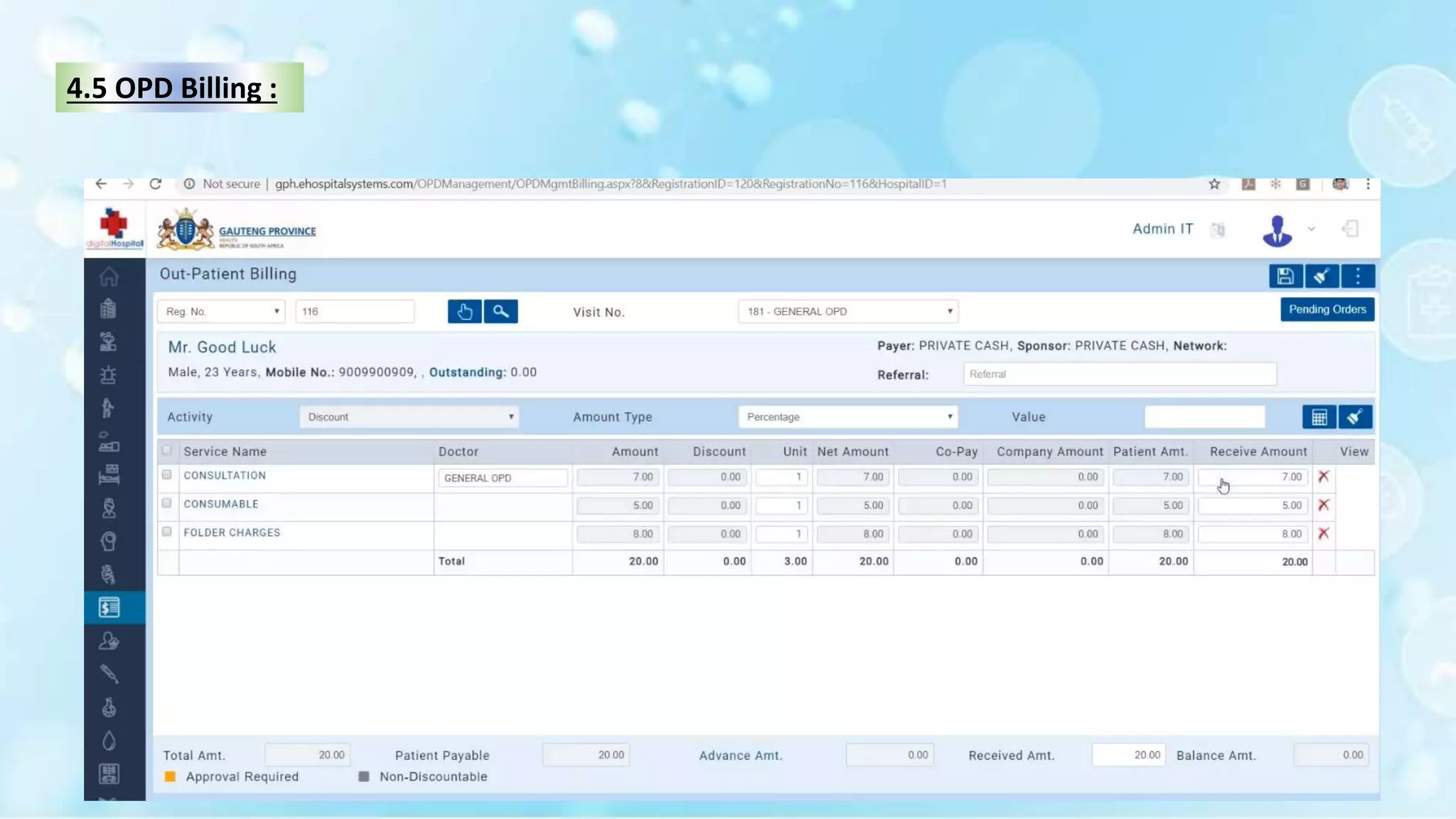Open the Activity Discount dropdown
The width and height of the screenshot is (1456, 819).
(x=409, y=417)
